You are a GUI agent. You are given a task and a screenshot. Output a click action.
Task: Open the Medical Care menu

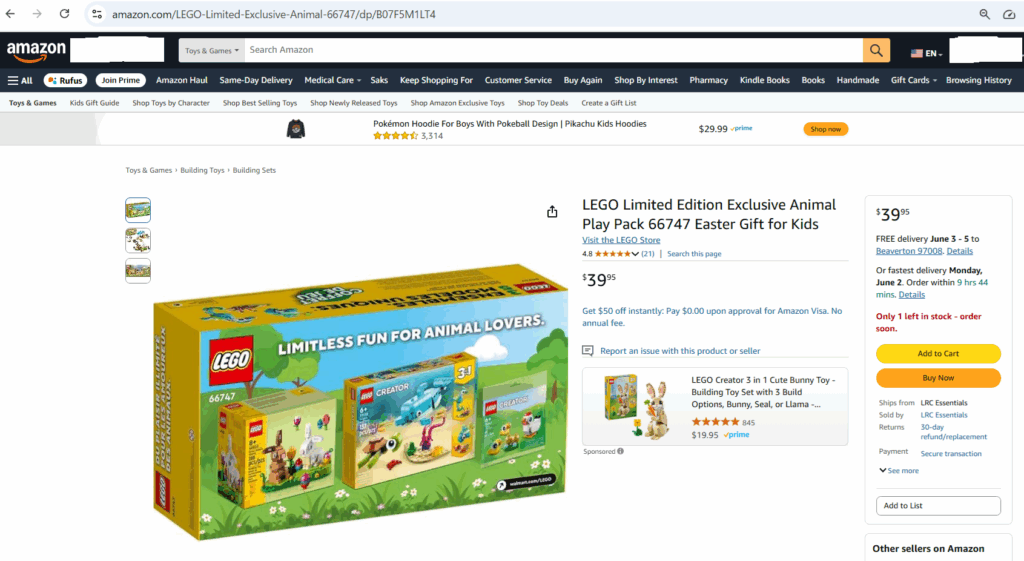[332, 80]
